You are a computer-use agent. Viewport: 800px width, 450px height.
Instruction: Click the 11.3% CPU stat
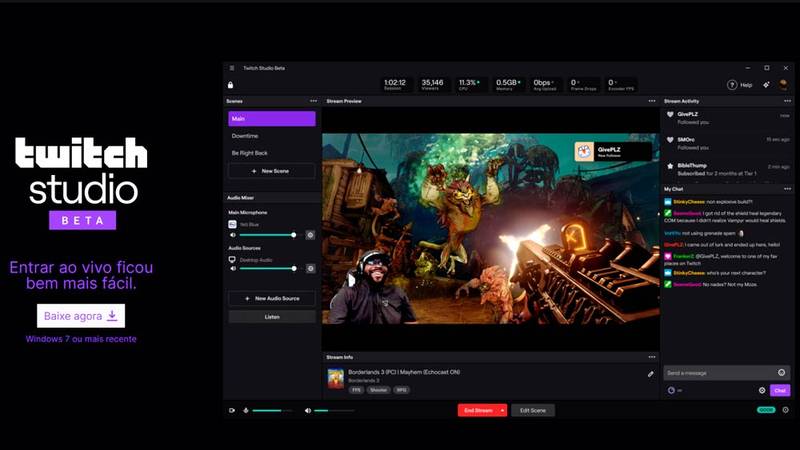tap(469, 84)
